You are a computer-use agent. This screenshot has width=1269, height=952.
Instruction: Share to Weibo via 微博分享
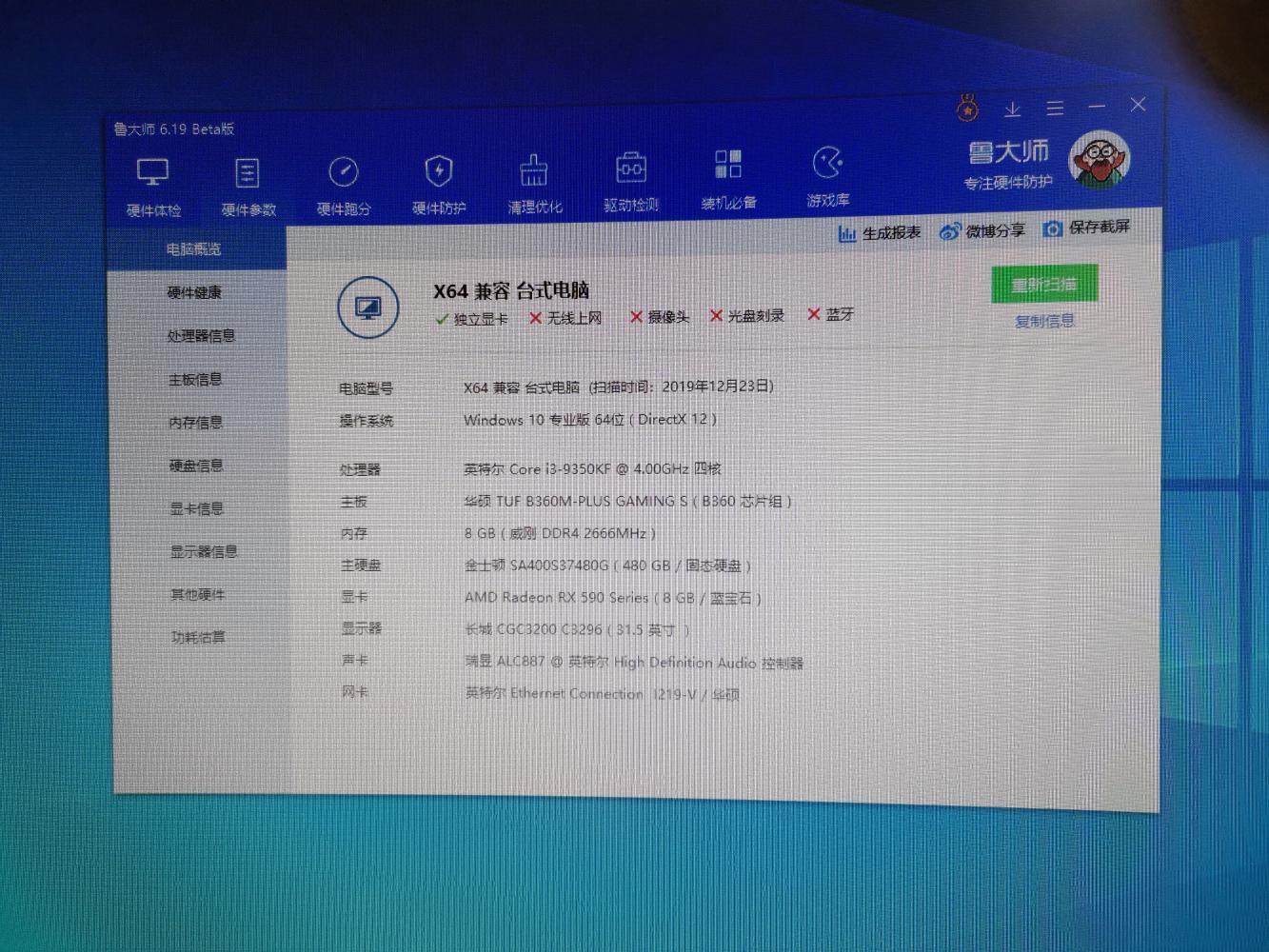(982, 230)
